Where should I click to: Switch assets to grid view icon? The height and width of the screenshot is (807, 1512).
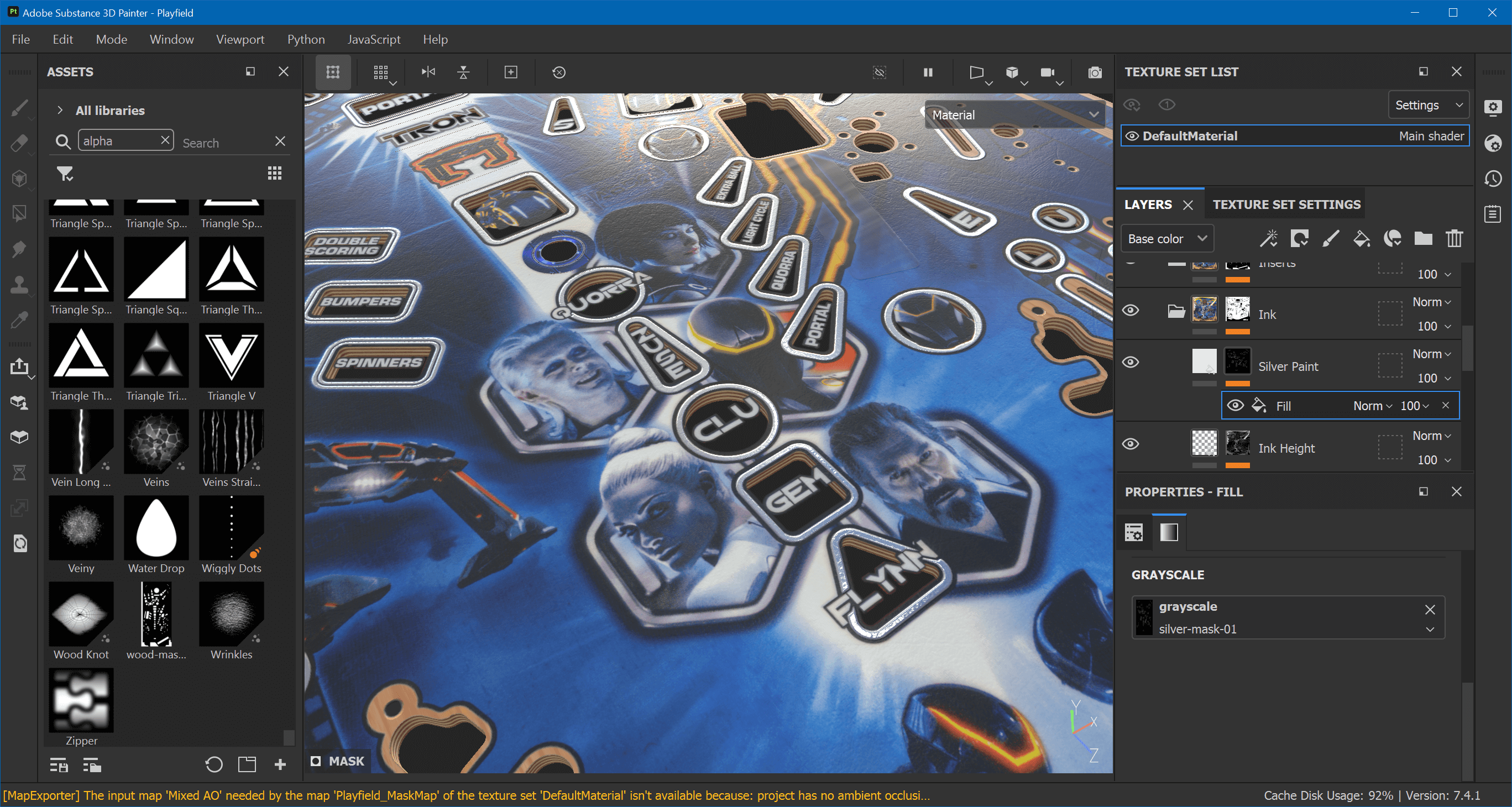[x=275, y=173]
